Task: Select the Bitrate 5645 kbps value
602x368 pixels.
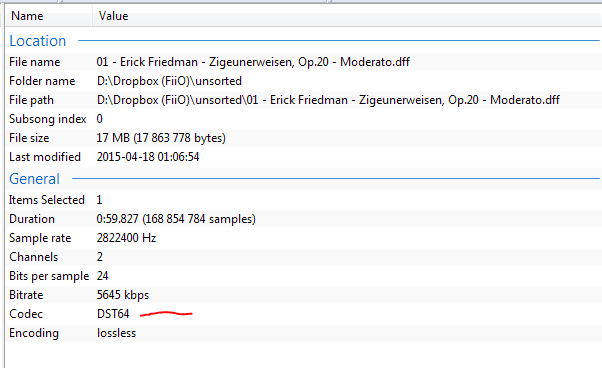Action: pyautogui.click(x=123, y=295)
